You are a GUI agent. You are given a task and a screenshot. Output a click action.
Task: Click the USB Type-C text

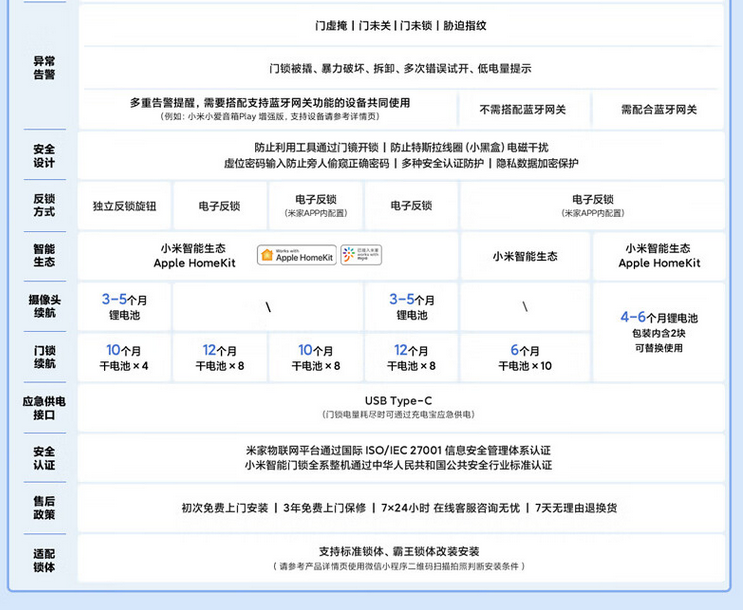coord(399,401)
